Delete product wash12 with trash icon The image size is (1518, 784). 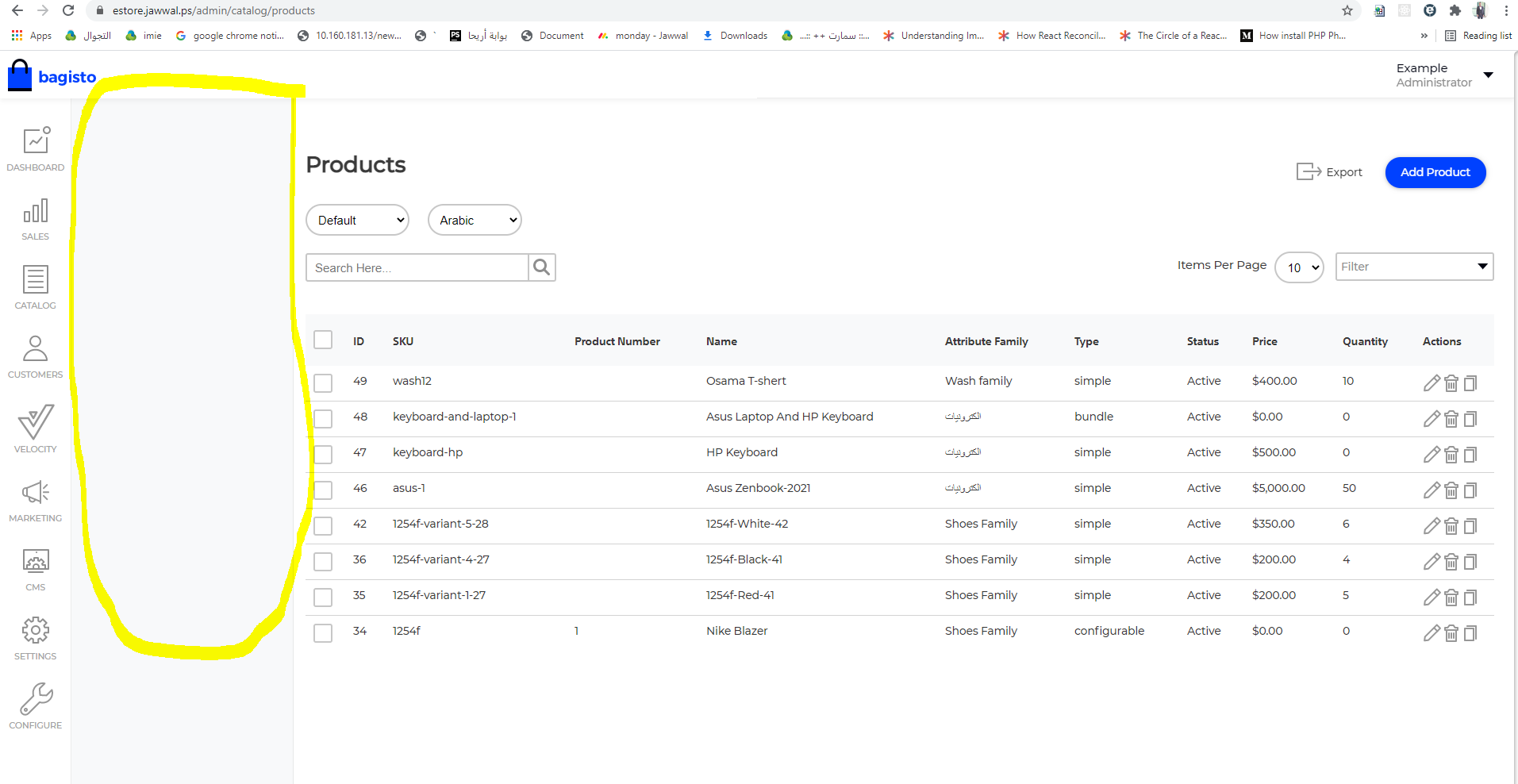click(x=1451, y=383)
